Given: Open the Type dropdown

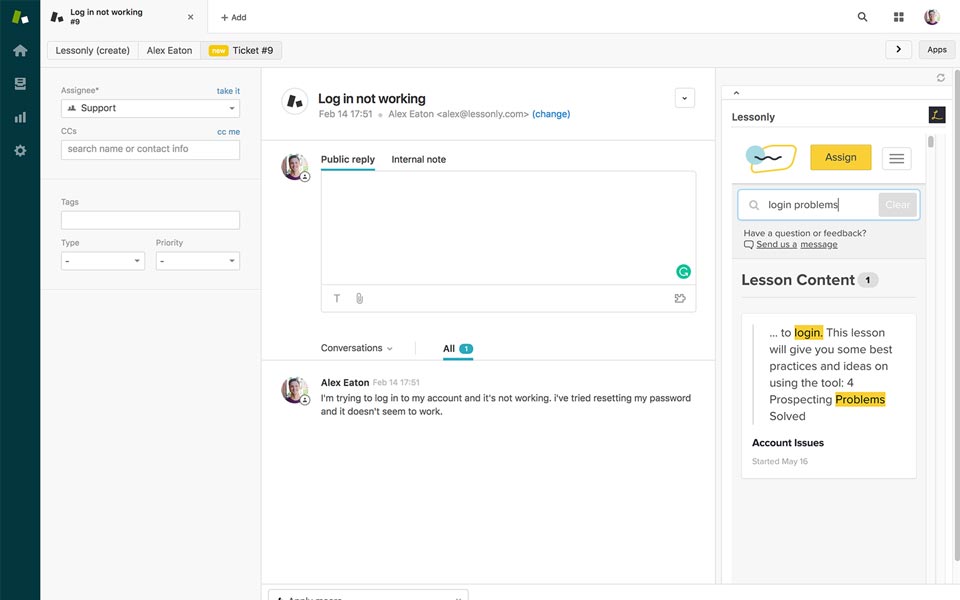Looking at the screenshot, I should [x=103, y=261].
